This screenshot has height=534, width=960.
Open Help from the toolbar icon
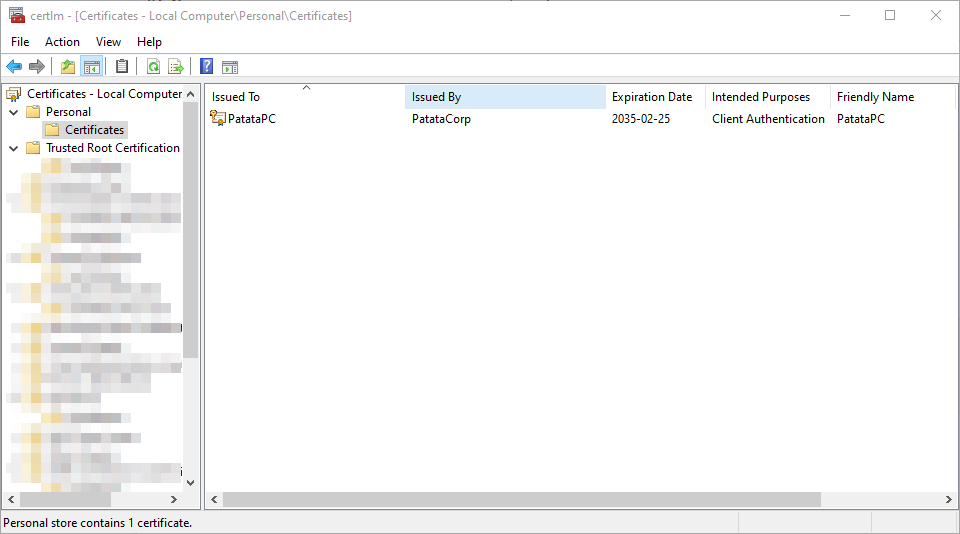[x=206, y=67]
